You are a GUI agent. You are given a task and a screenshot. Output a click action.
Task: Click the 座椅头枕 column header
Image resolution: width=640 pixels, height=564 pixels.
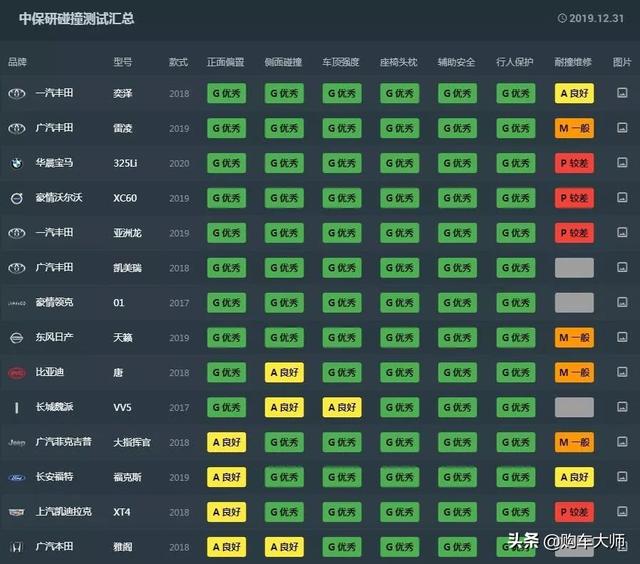[x=399, y=62]
